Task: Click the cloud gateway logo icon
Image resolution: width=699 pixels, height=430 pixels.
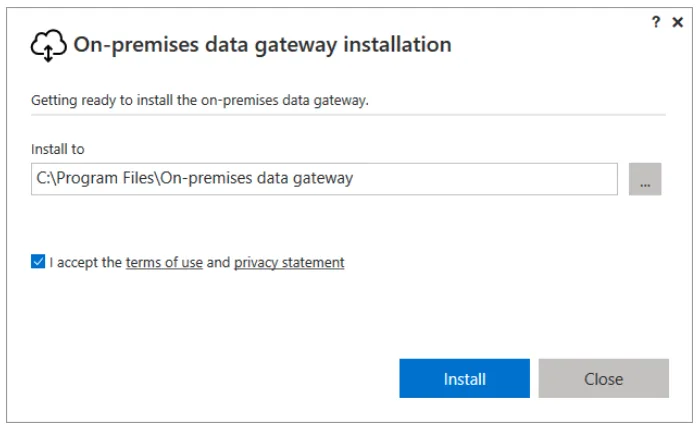Action: tap(48, 45)
